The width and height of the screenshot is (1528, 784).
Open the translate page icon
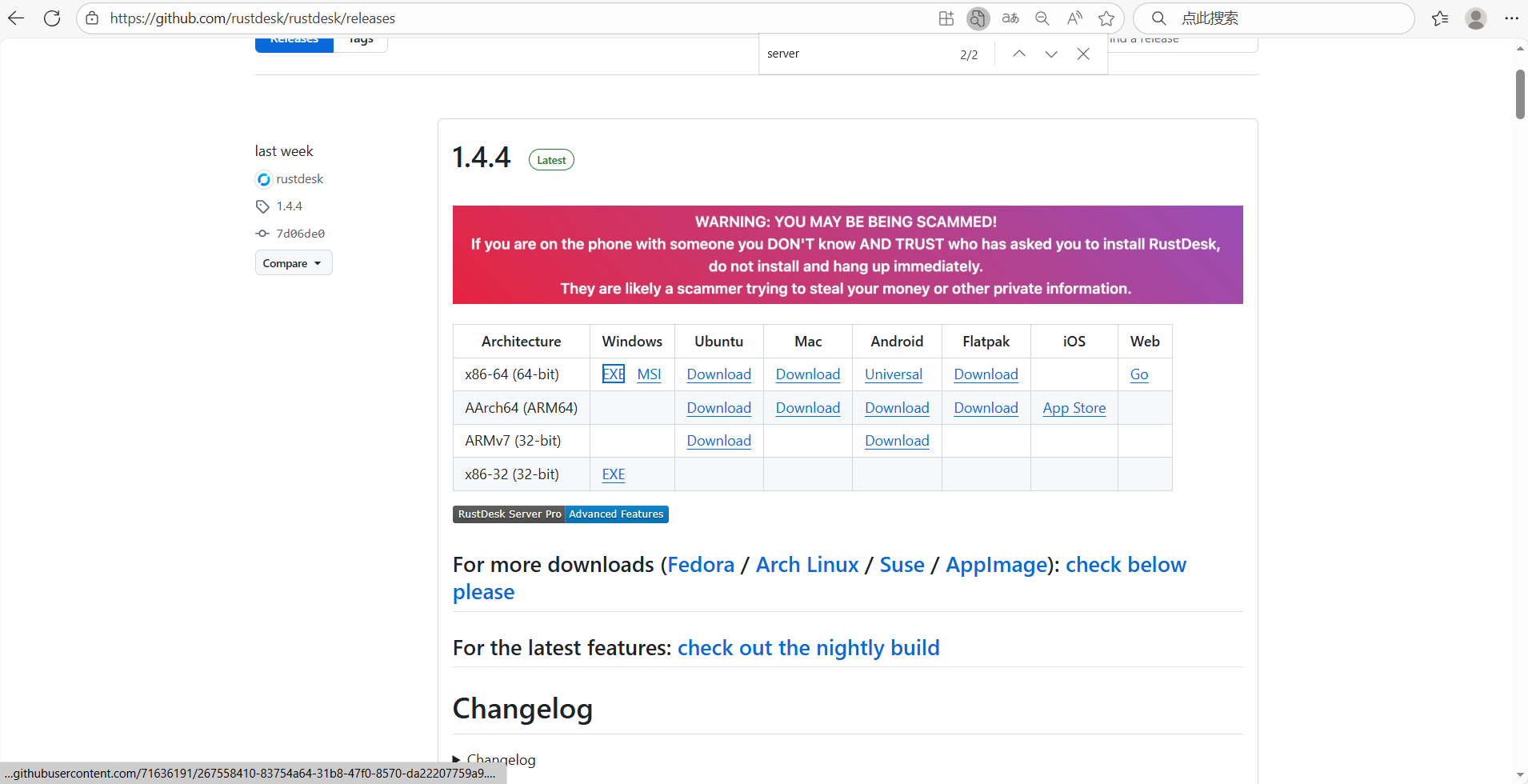pos(1010,18)
